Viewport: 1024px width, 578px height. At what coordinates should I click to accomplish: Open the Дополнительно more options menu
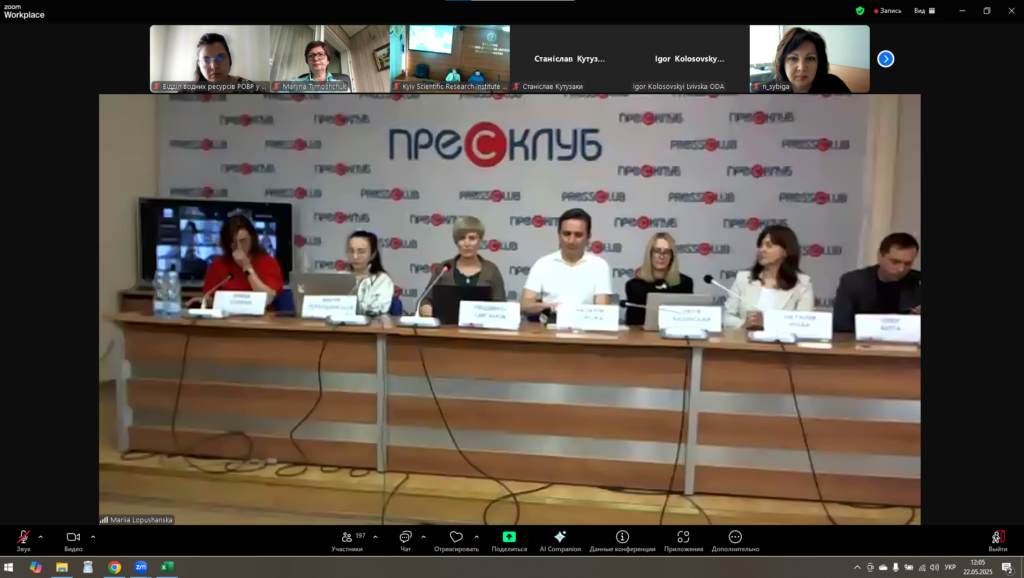tap(735, 540)
